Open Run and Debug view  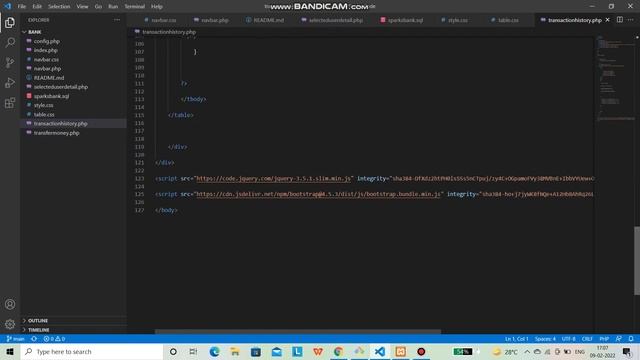click(x=10, y=82)
